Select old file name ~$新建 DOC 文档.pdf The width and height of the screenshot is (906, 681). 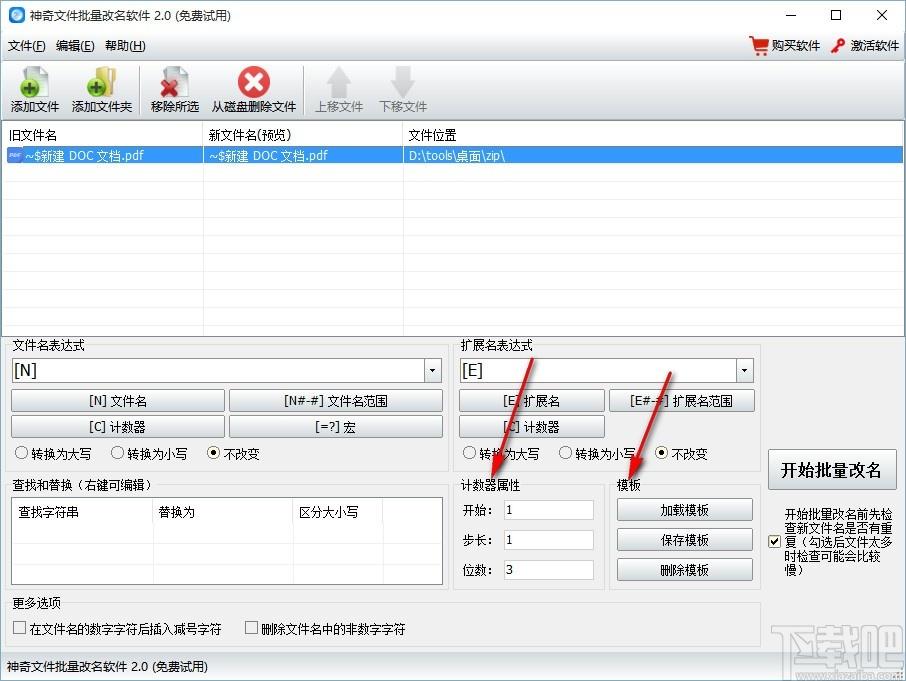tap(84, 155)
